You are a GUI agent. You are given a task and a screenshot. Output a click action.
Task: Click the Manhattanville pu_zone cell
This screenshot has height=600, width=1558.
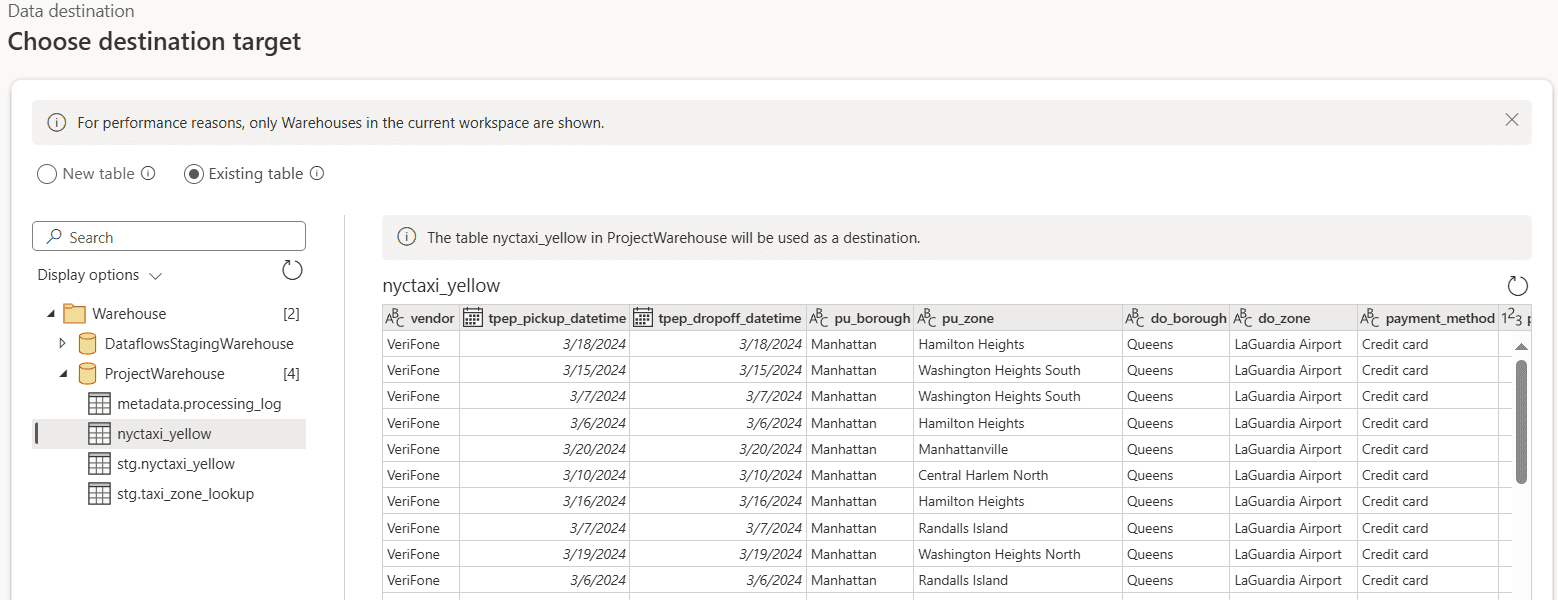point(1018,449)
